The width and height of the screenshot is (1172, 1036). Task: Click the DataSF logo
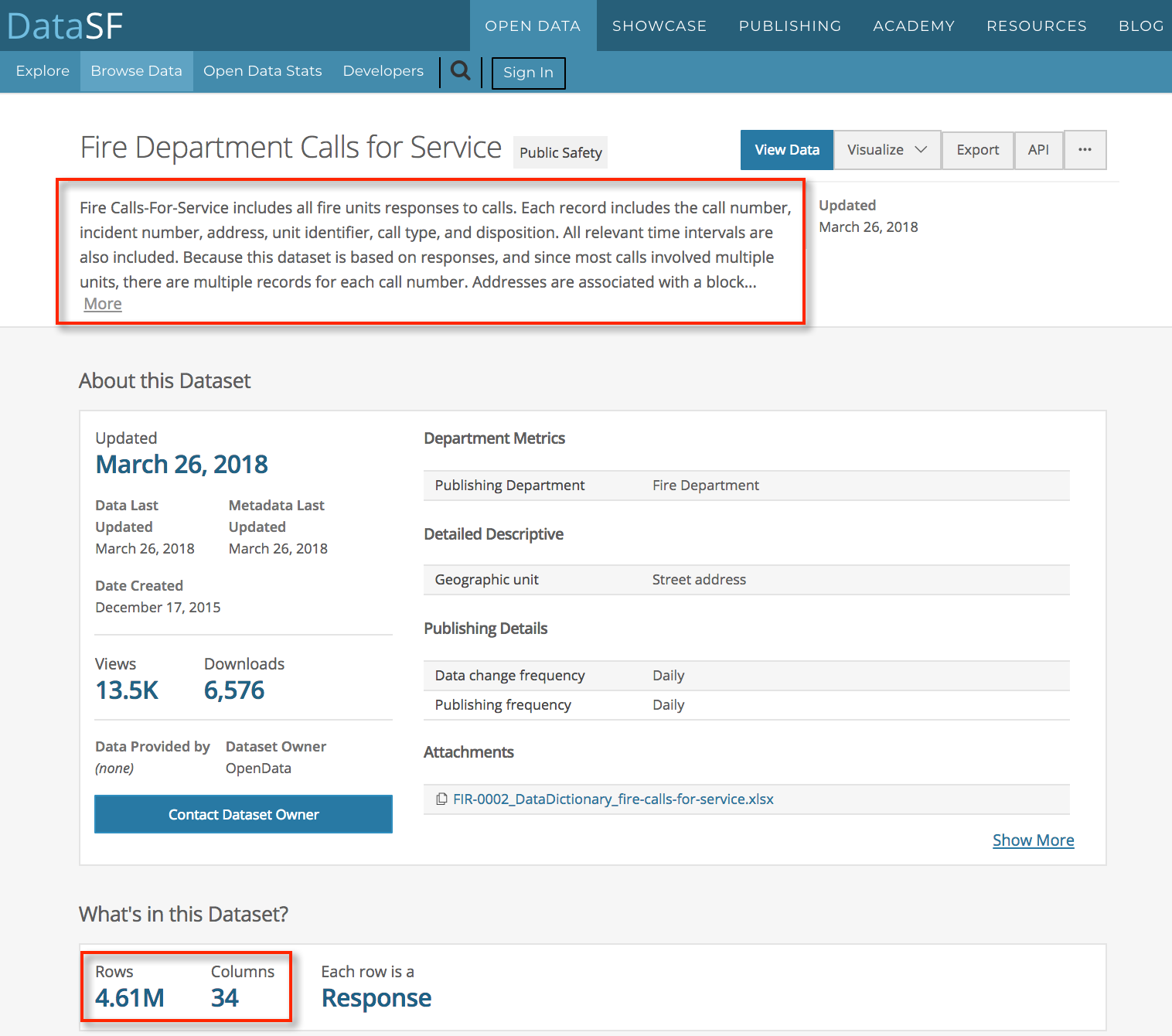tap(65, 26)
